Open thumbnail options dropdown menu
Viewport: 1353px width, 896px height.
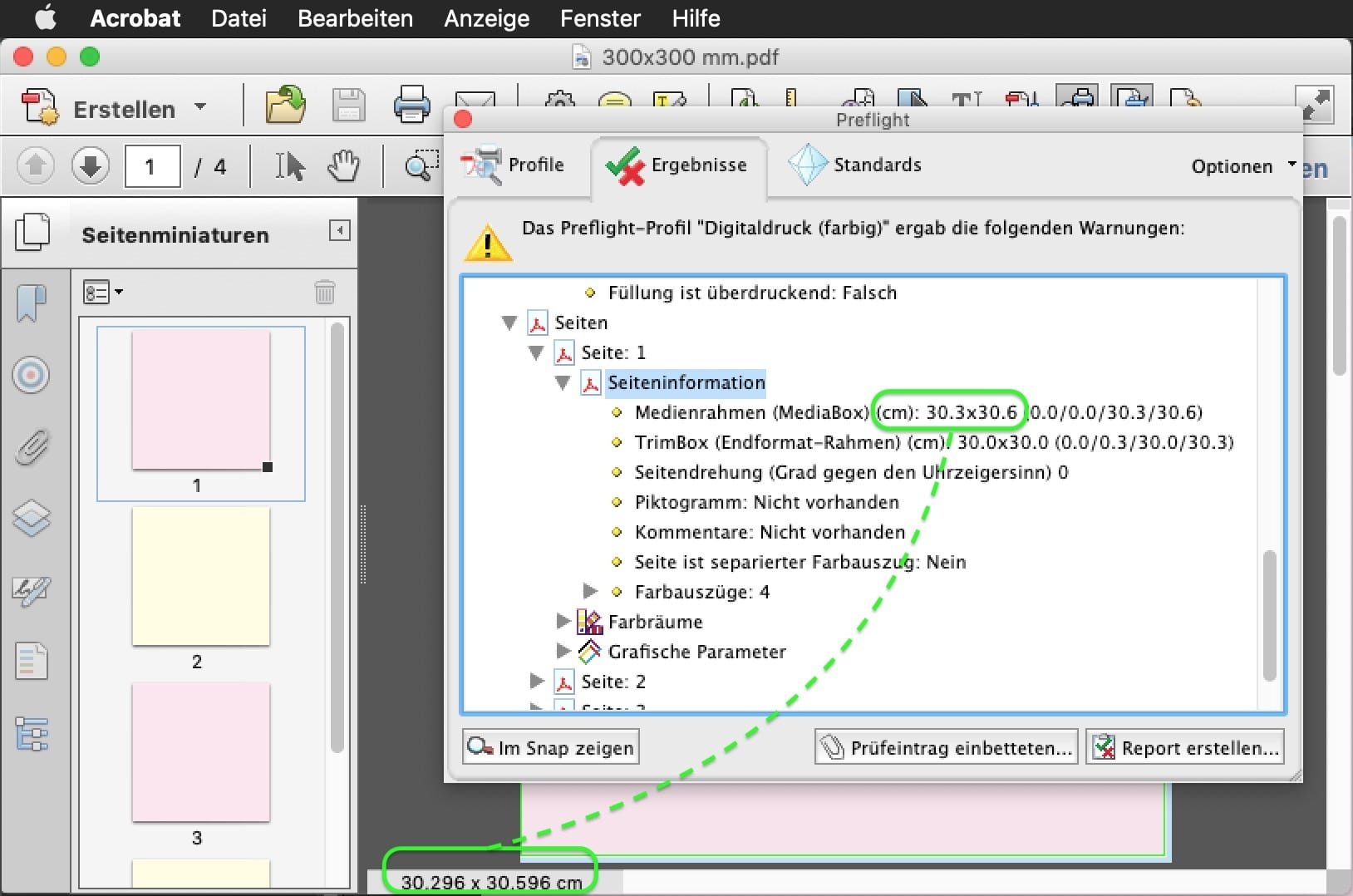(x=103, y=292)
